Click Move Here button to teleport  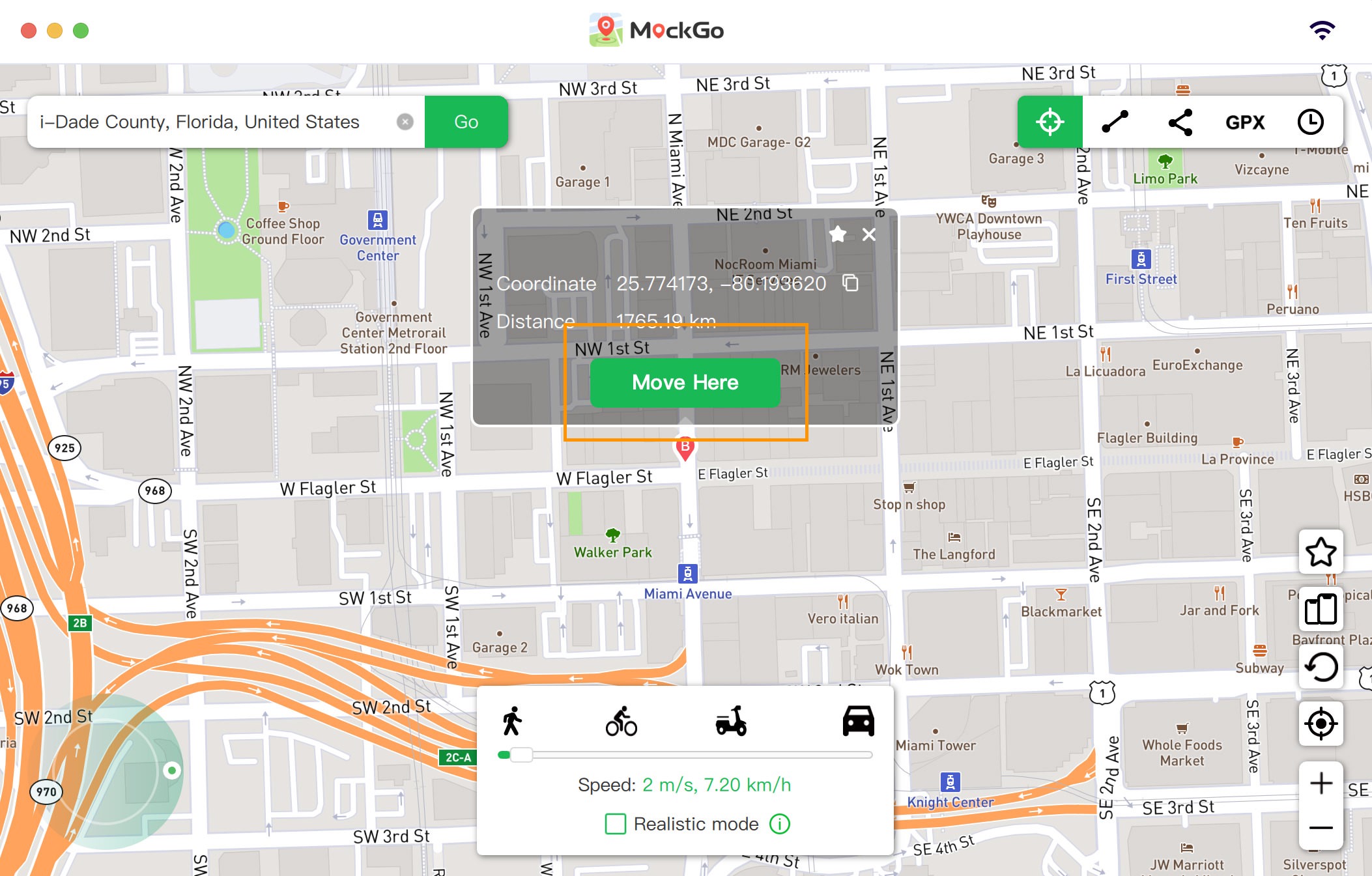tap(685, 381)
